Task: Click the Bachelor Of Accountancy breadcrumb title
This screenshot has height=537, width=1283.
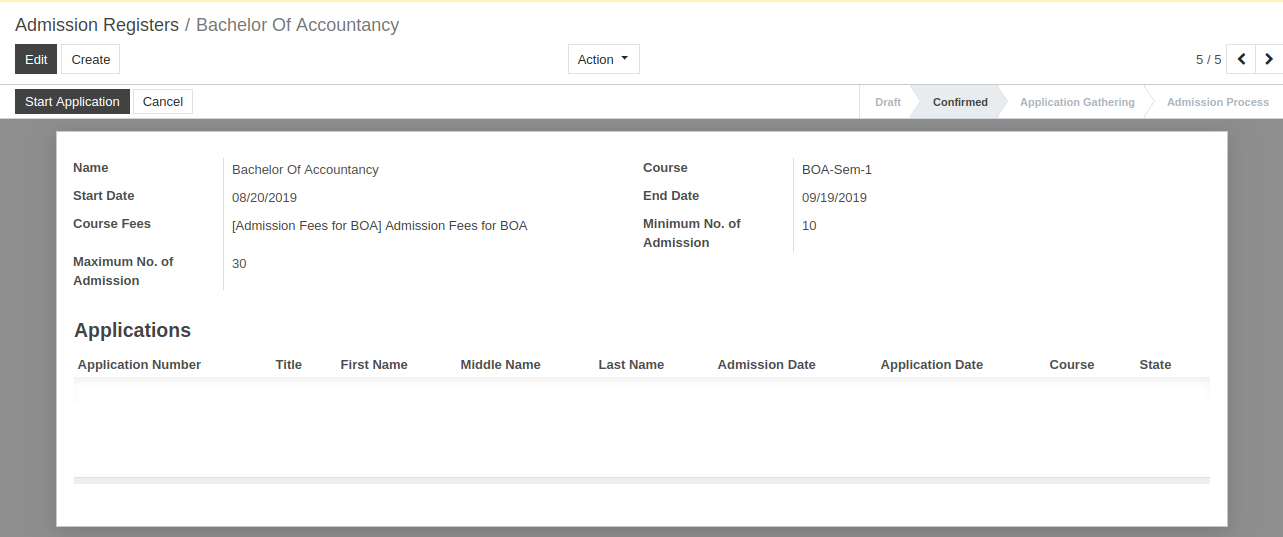Action: 297,25
